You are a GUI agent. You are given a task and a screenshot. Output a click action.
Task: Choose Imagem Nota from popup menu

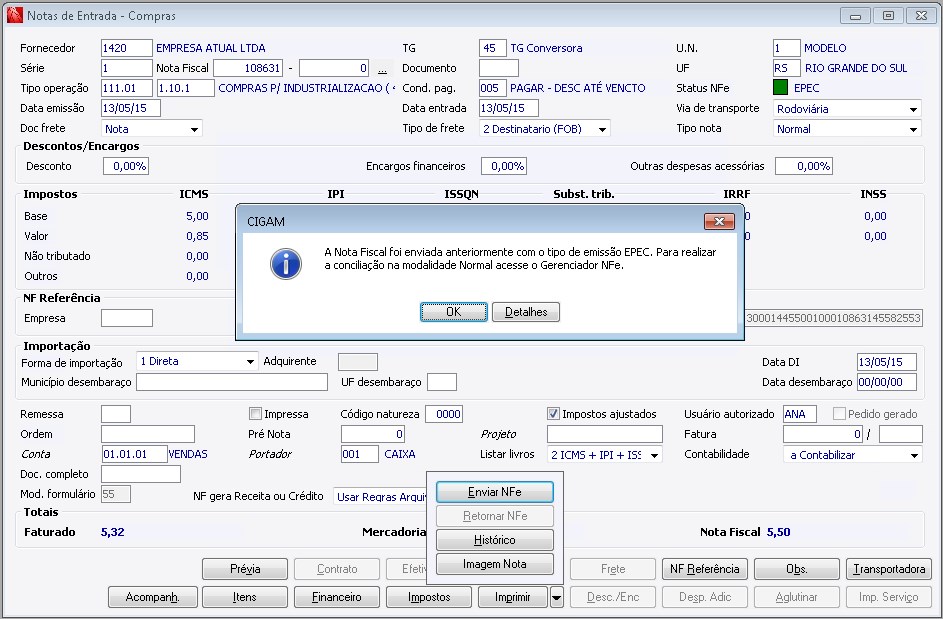click(494, 564)
